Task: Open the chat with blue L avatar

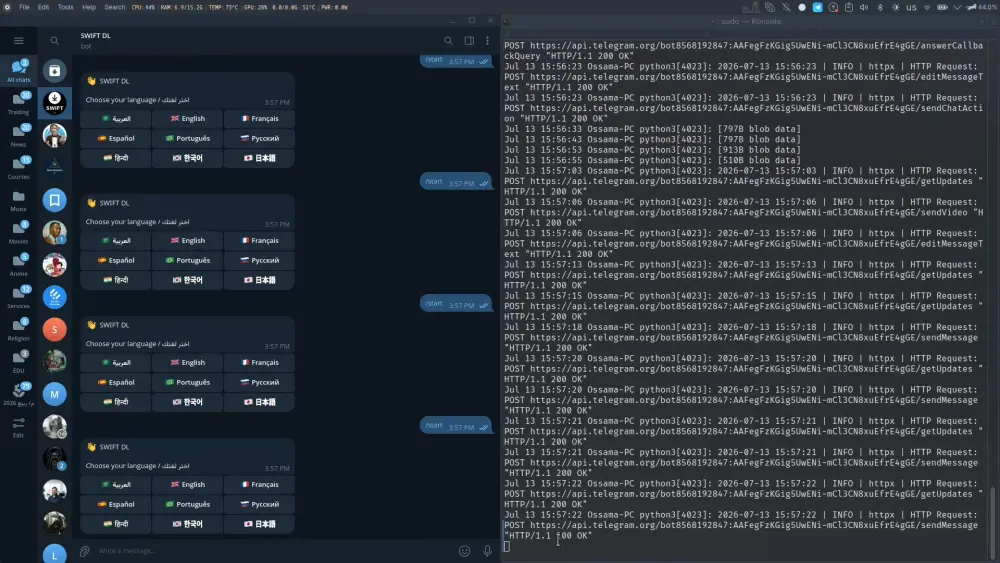Action: click(55, 553)
